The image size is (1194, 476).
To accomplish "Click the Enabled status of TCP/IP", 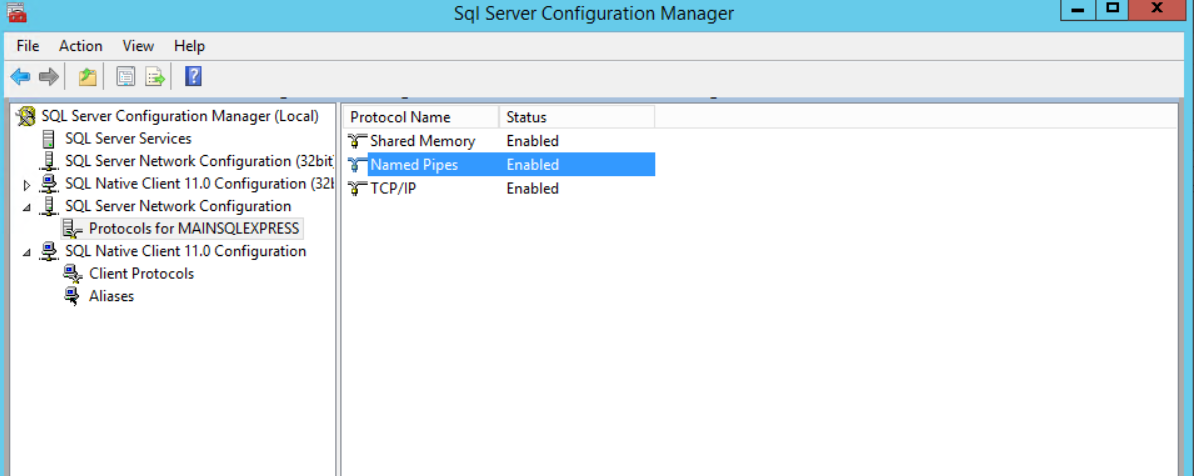I will click(532, 188).
